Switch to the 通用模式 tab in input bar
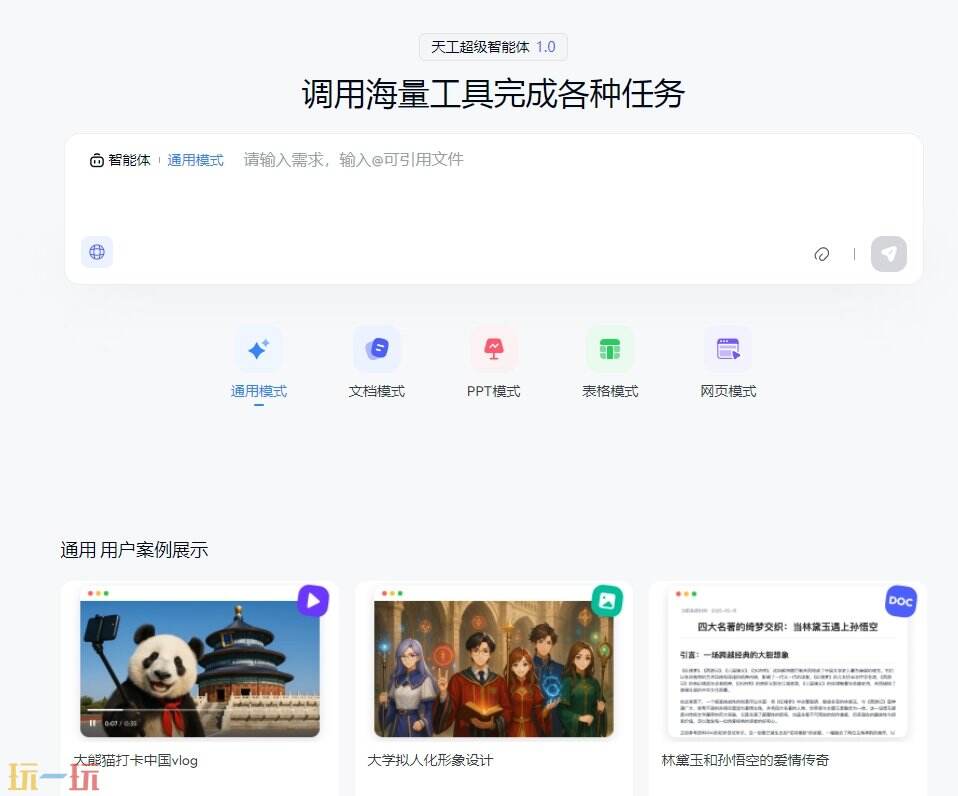 point(196,159)
